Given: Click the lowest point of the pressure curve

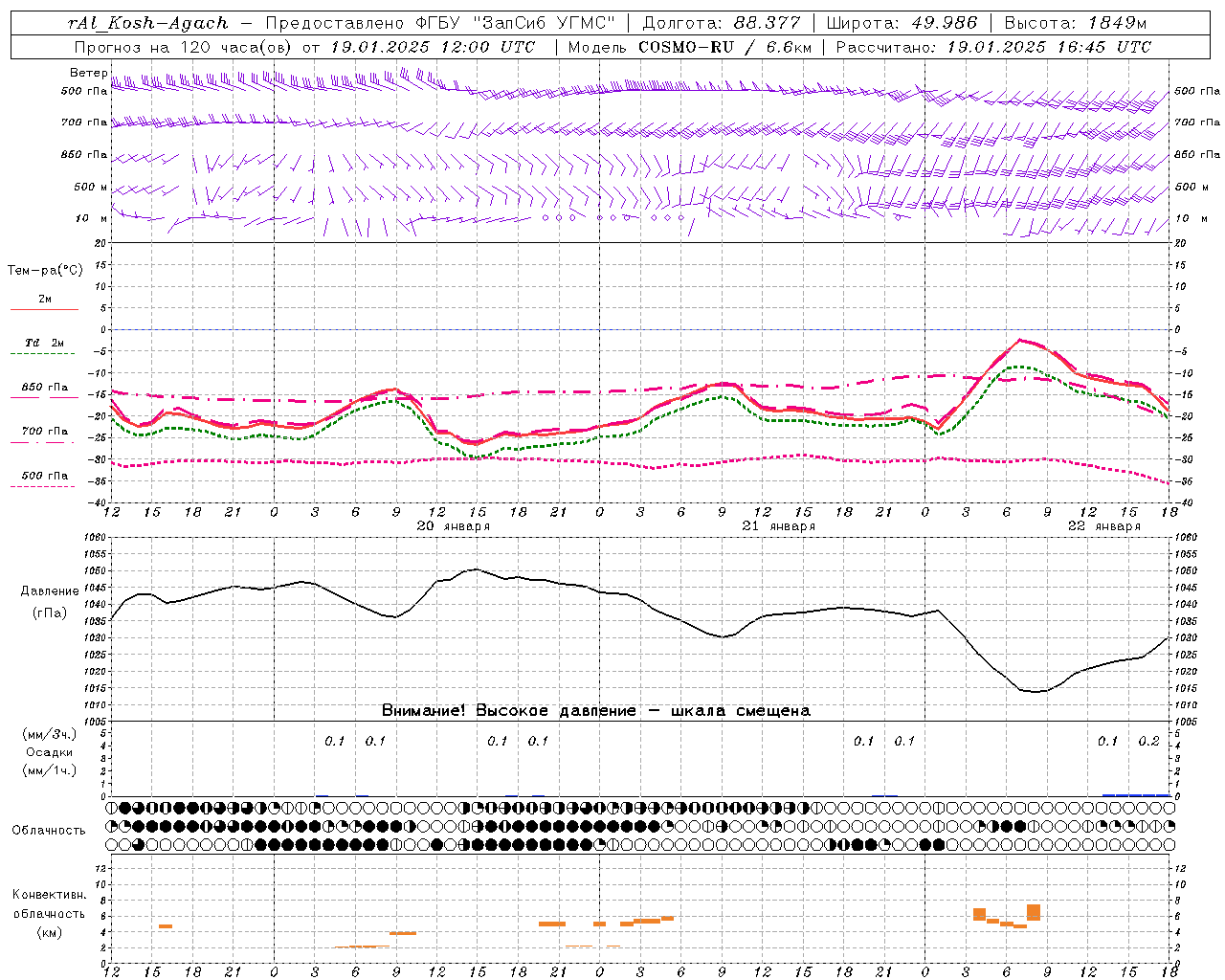Looking at the screenshot, I should tap(1035, 691).
